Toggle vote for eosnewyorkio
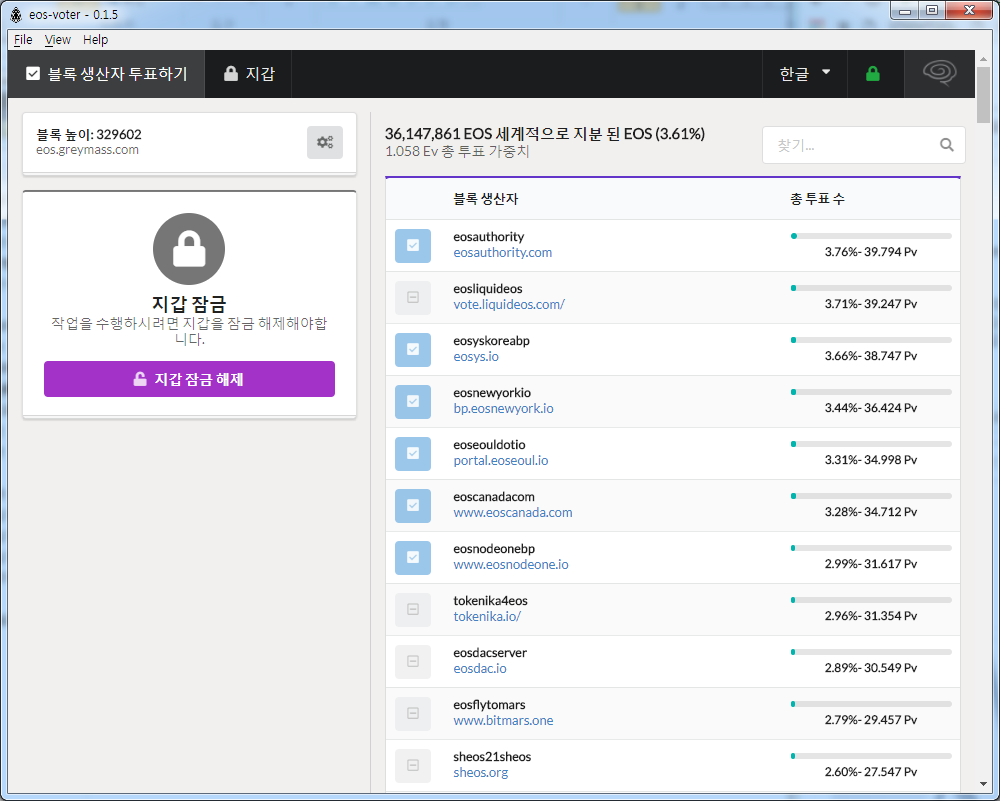1000x801 pixels. click(x=413, y=402)
